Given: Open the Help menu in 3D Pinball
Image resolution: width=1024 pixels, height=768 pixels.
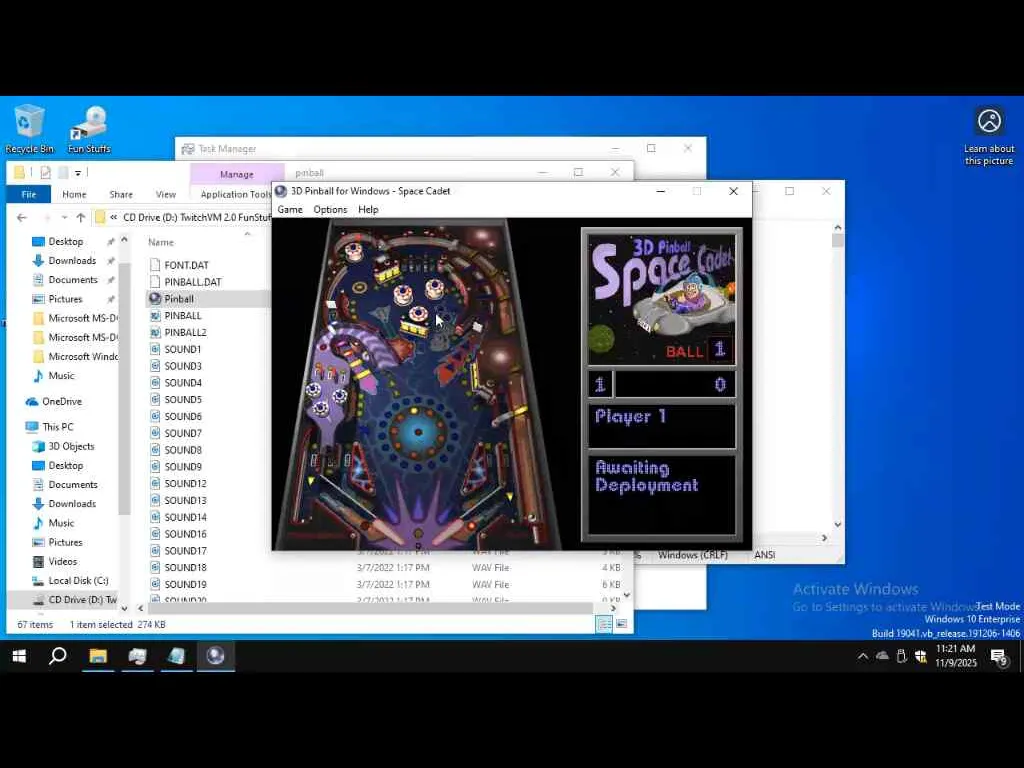Looking at the screenshot, I should [x=368, y=210].
